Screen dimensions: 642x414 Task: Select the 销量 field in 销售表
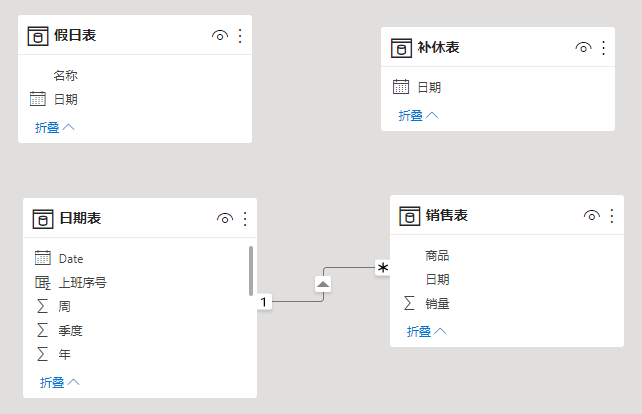click(x=437, y=303)
